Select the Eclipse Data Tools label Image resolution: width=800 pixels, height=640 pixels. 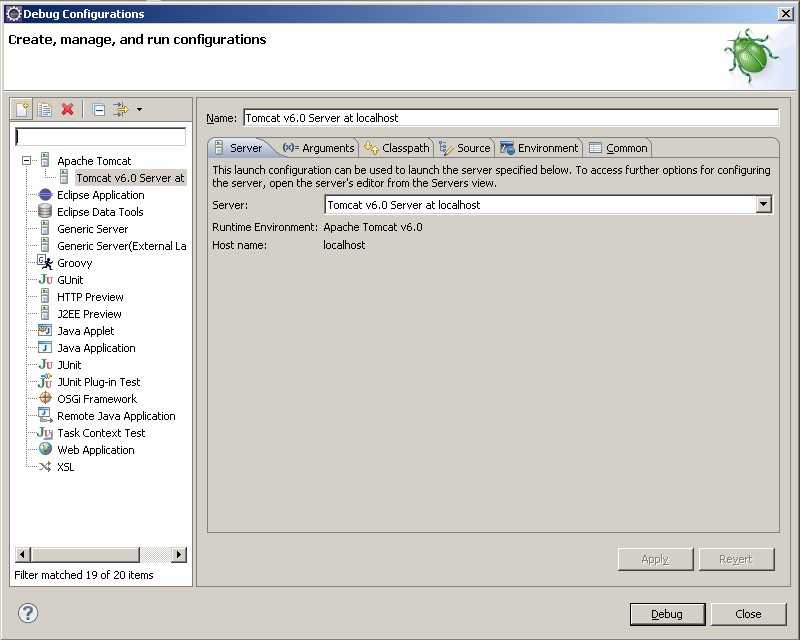(x=100, y=212)
